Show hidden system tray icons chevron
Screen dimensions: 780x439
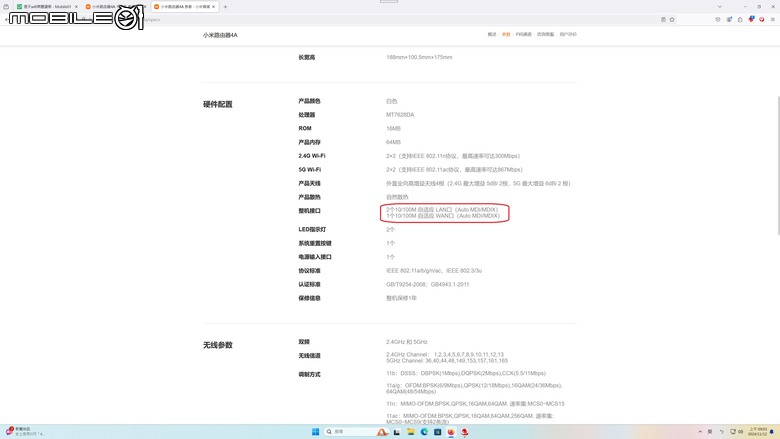pos(700,432)
